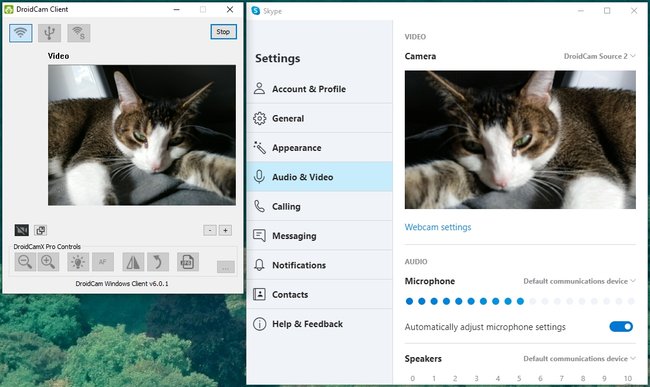Open Help & Feedback in Skype
Screen dimensions: 650x387
(320, 324)
